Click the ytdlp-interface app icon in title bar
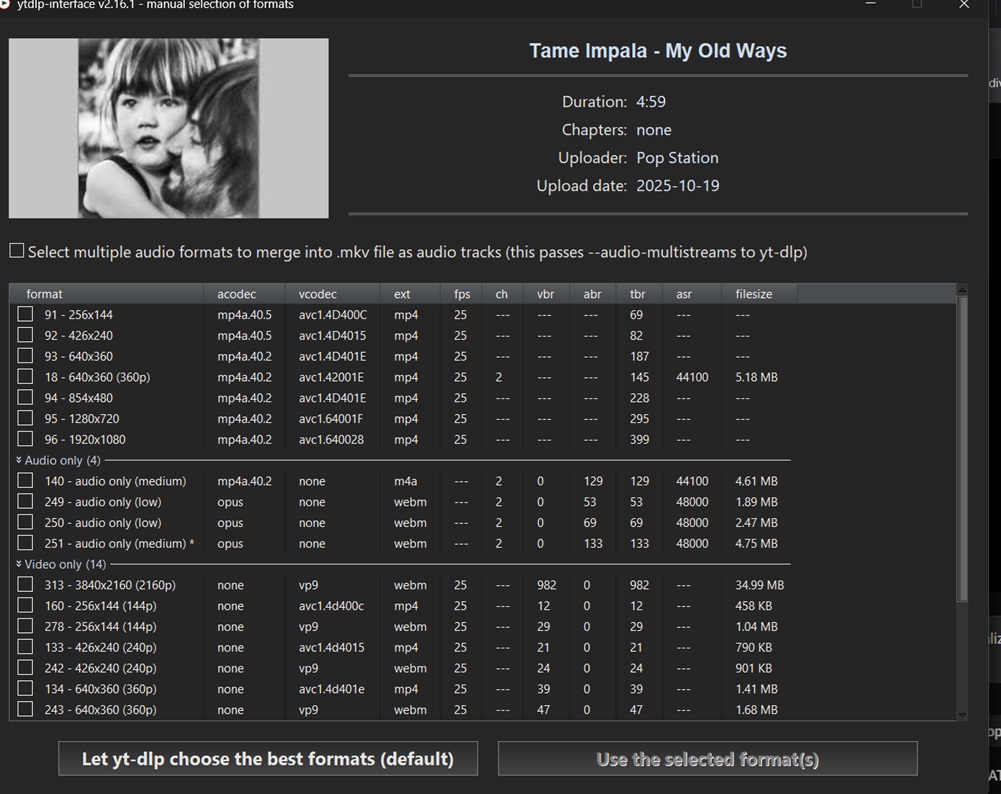Viewport: 1001px width, 794px height. click(x=4, y=4)
